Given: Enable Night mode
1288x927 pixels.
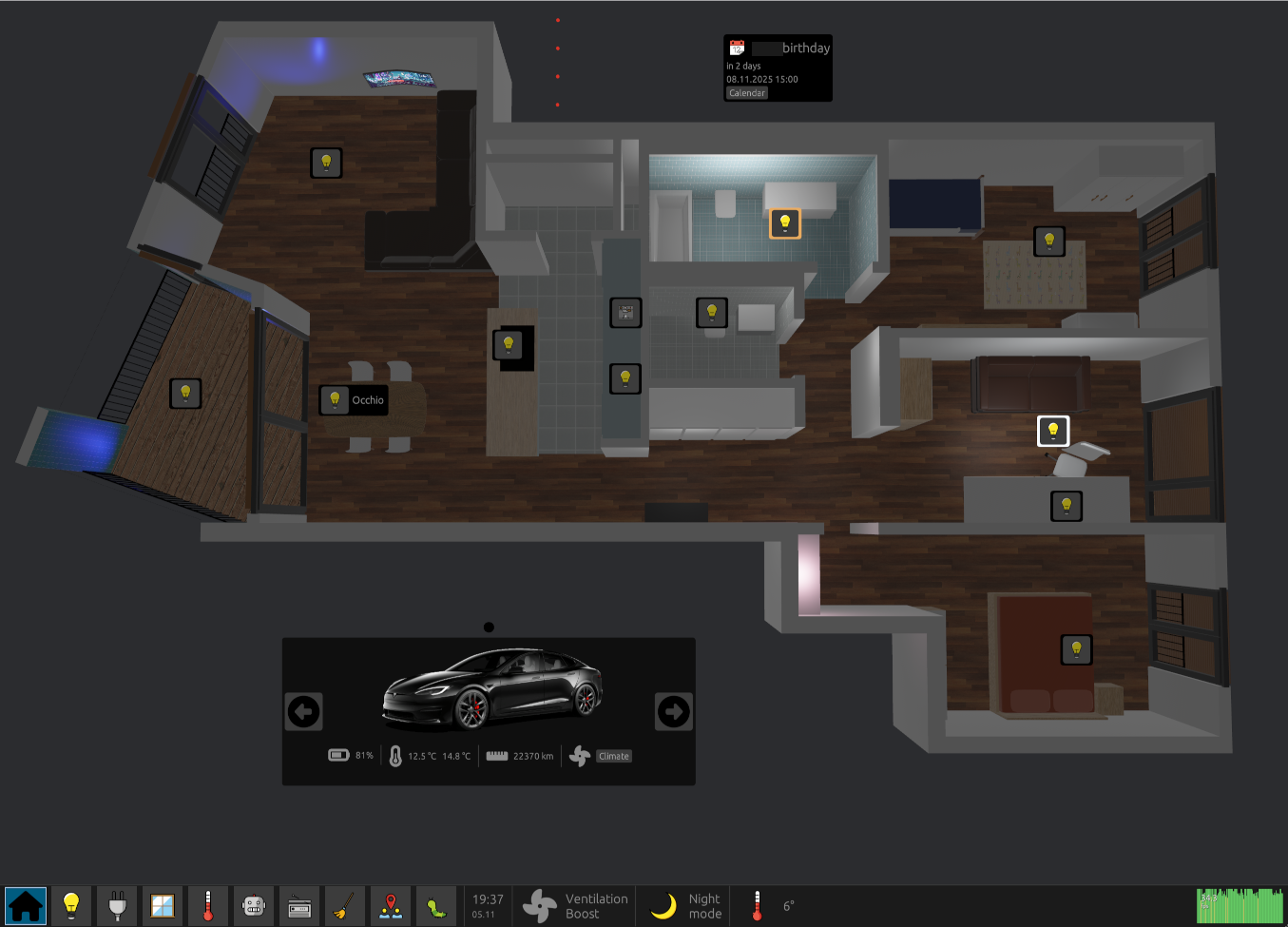Looking at the screenshot, I should (x=682, y=905).
